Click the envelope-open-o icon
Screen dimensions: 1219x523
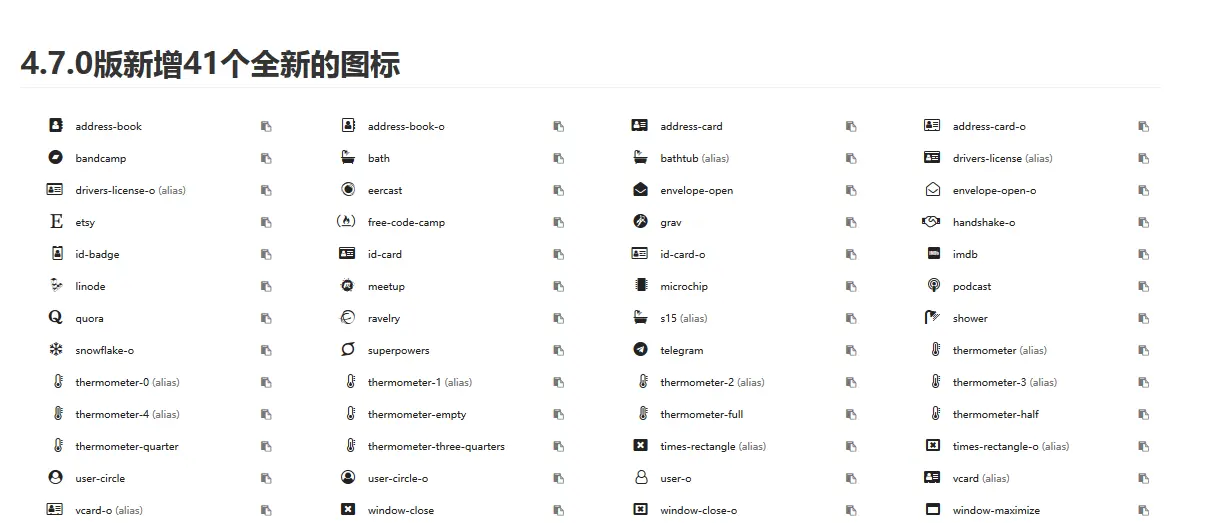[x=933, y=190]
